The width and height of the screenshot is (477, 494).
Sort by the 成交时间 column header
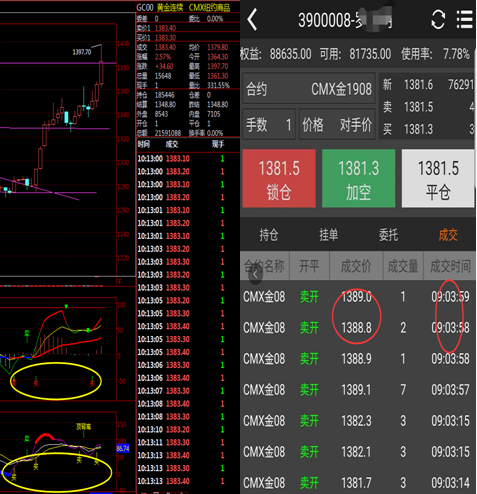[x=450, y=266]
